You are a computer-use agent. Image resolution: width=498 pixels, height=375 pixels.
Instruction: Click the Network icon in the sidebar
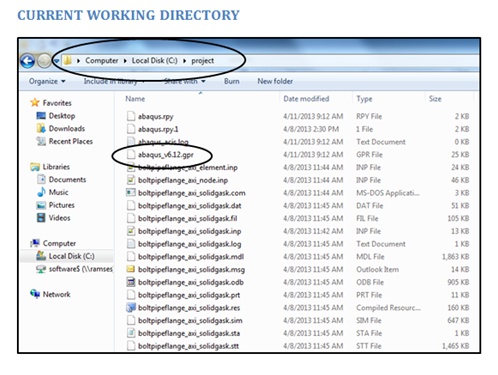point(35,294)
